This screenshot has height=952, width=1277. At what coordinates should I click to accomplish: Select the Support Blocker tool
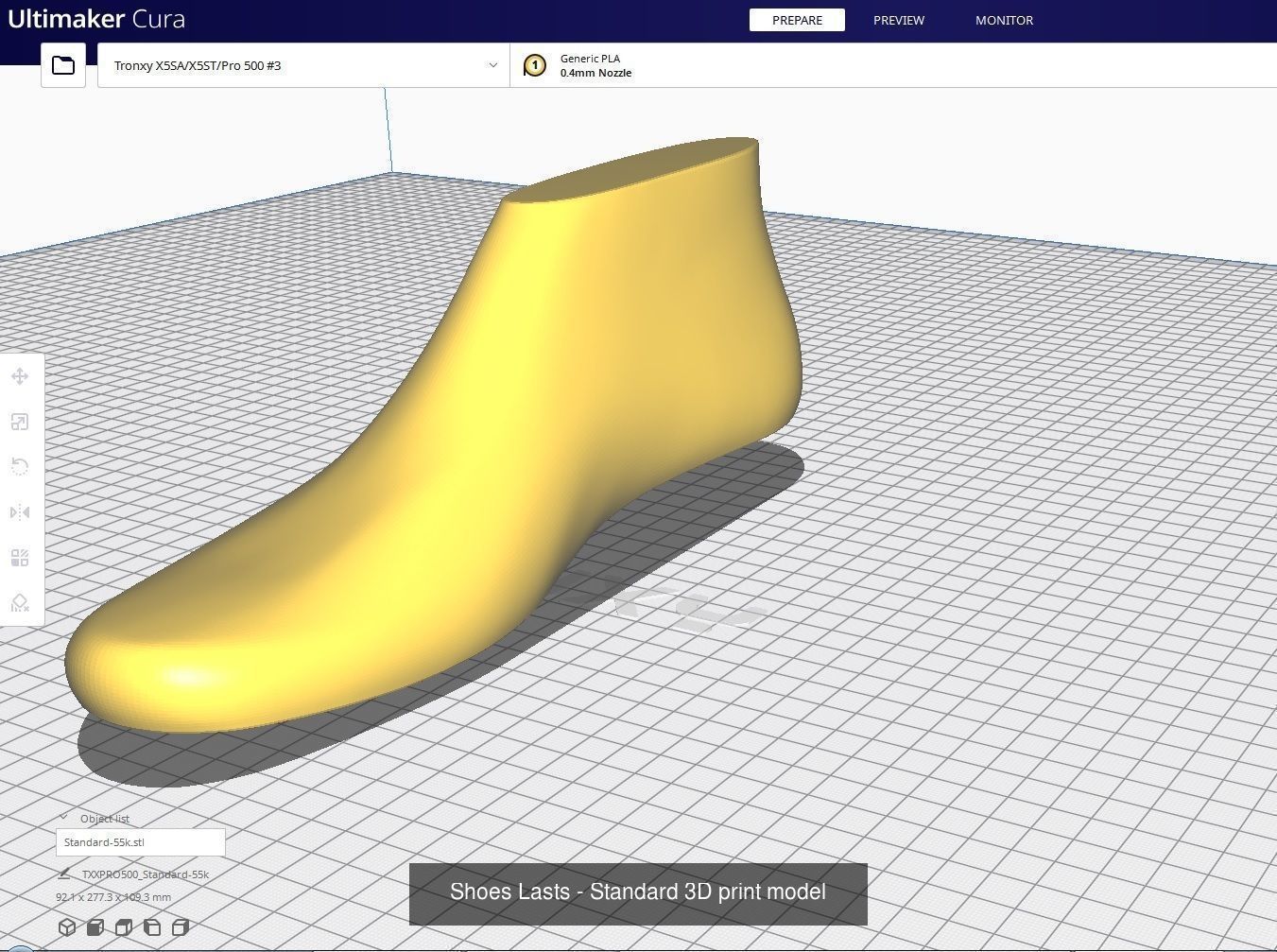(x=20, y=603)
